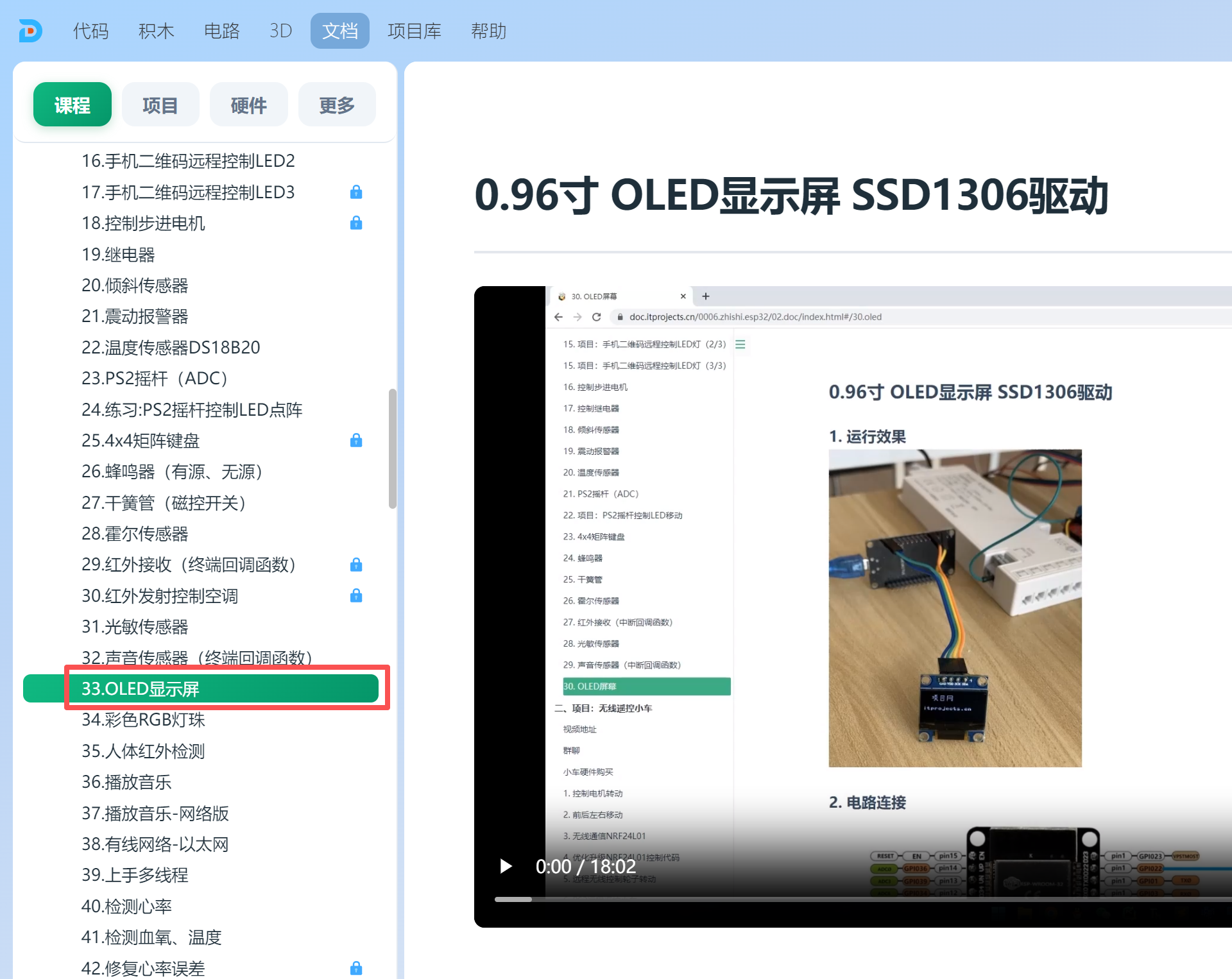The image size is (1232, 979).
Task: Open lesson 24.练习:PS2摇杆控制LED点阵
Action: 192,409
